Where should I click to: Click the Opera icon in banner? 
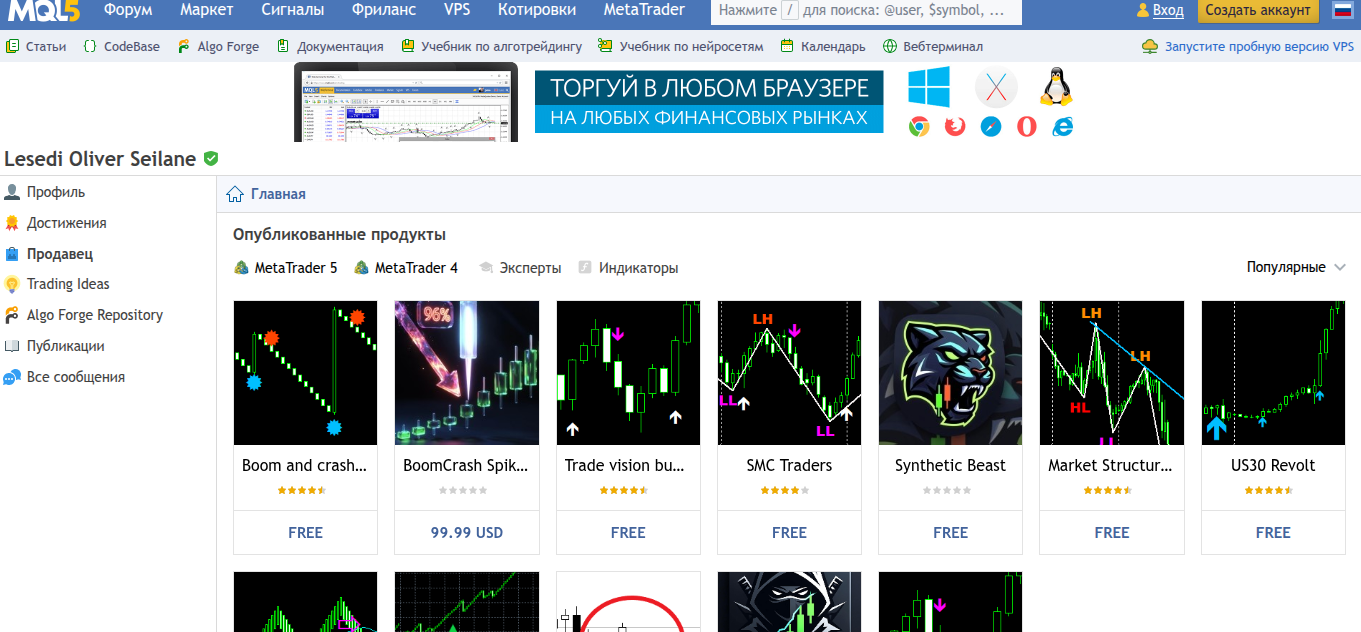[1027, 127]
